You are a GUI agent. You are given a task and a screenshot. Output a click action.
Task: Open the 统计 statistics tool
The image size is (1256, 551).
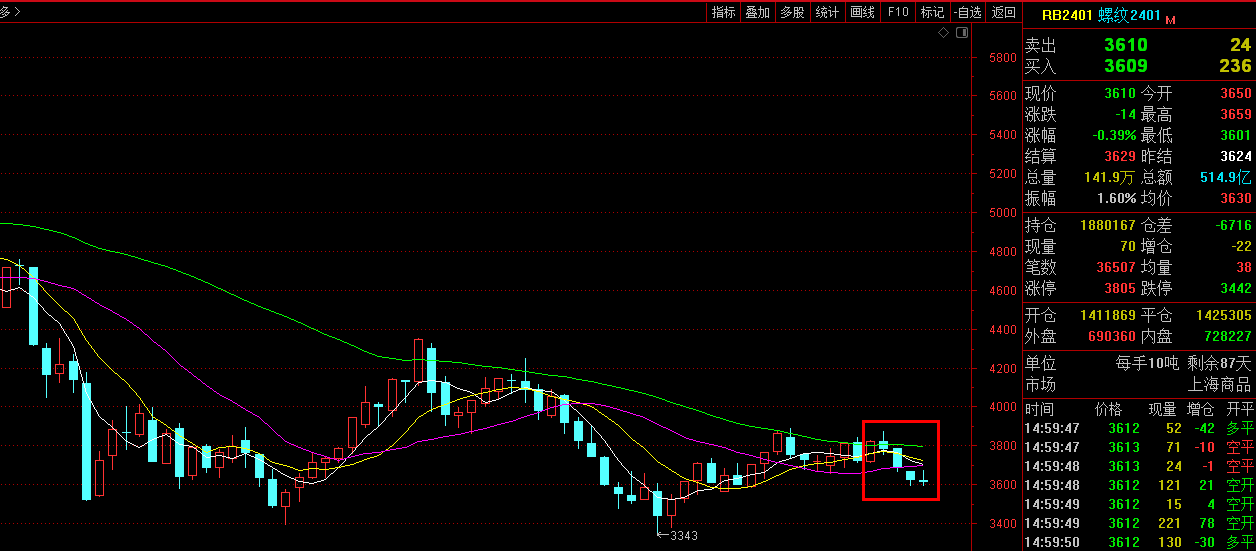(x=827, y=12)
